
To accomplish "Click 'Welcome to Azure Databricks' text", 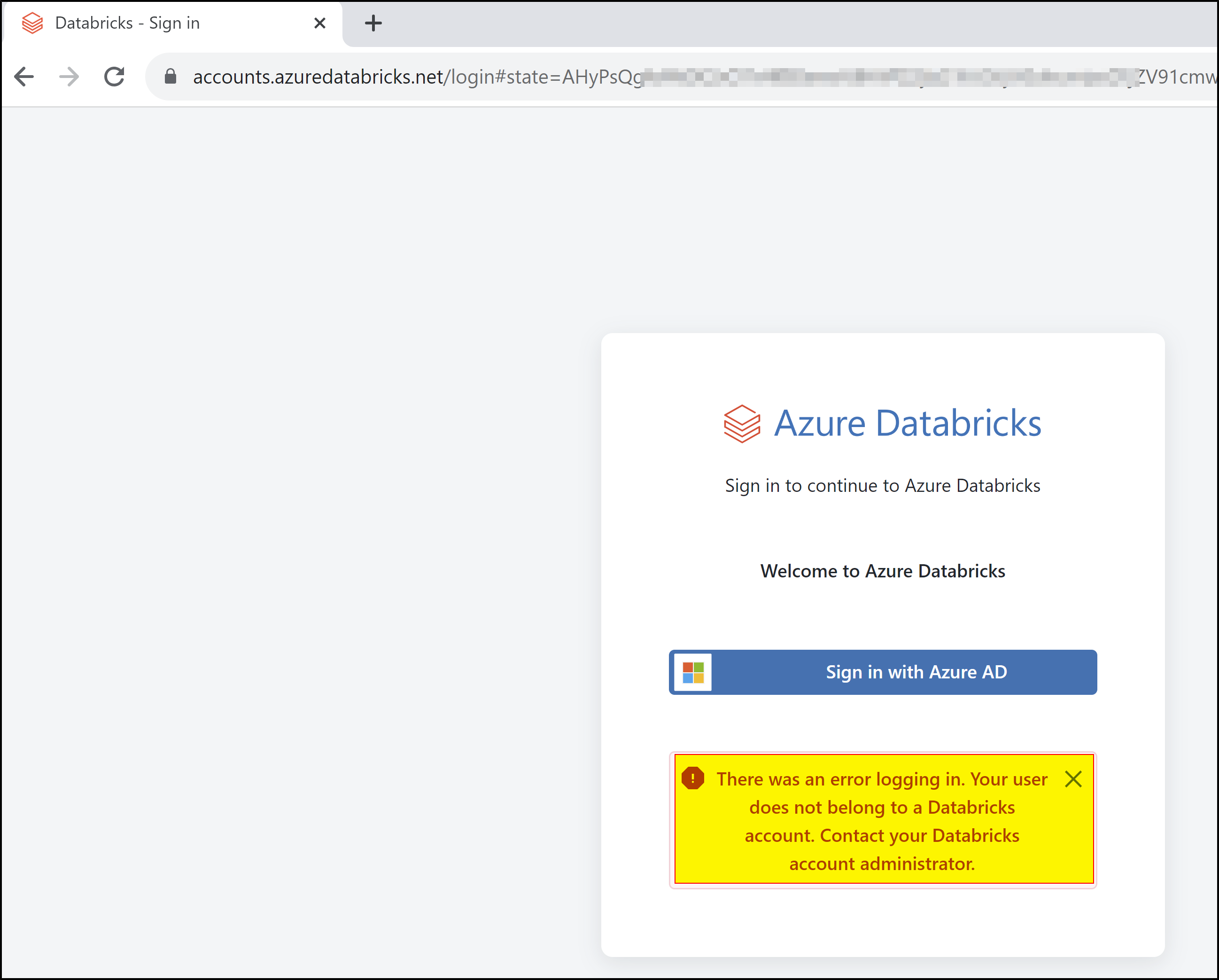I will (x=883, y=571).
